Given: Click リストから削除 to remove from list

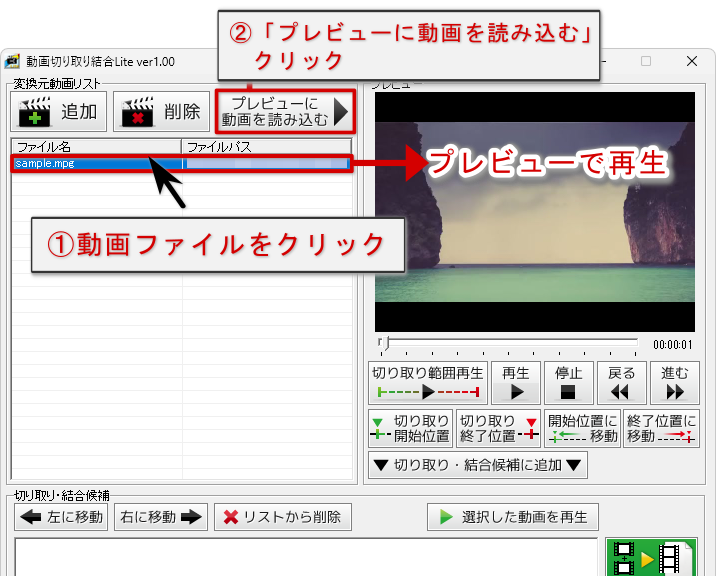Looking at the screenshot, I should tap(283, 518).
